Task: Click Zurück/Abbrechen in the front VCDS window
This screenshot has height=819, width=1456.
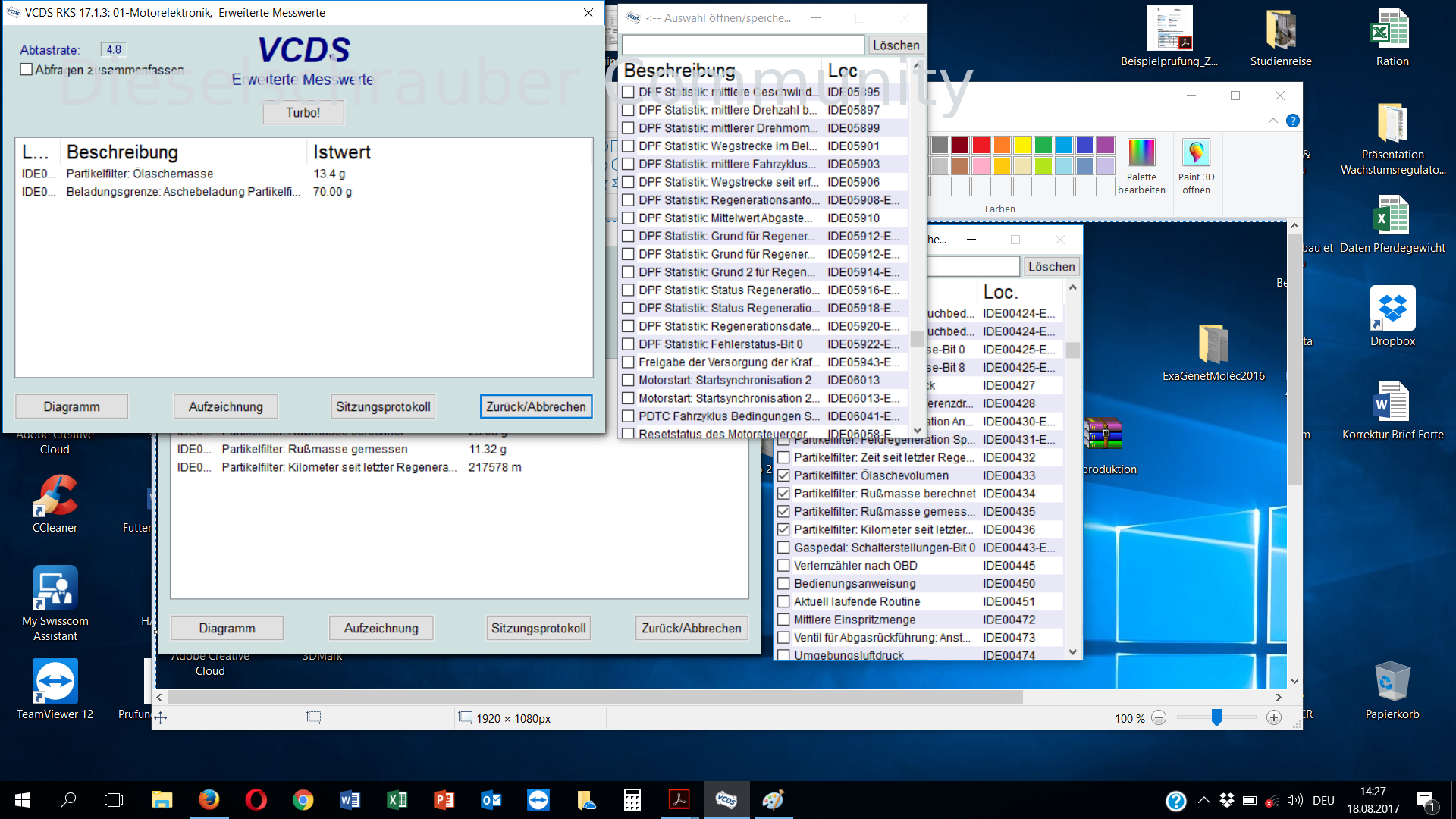Action: (x=536, y=406)
